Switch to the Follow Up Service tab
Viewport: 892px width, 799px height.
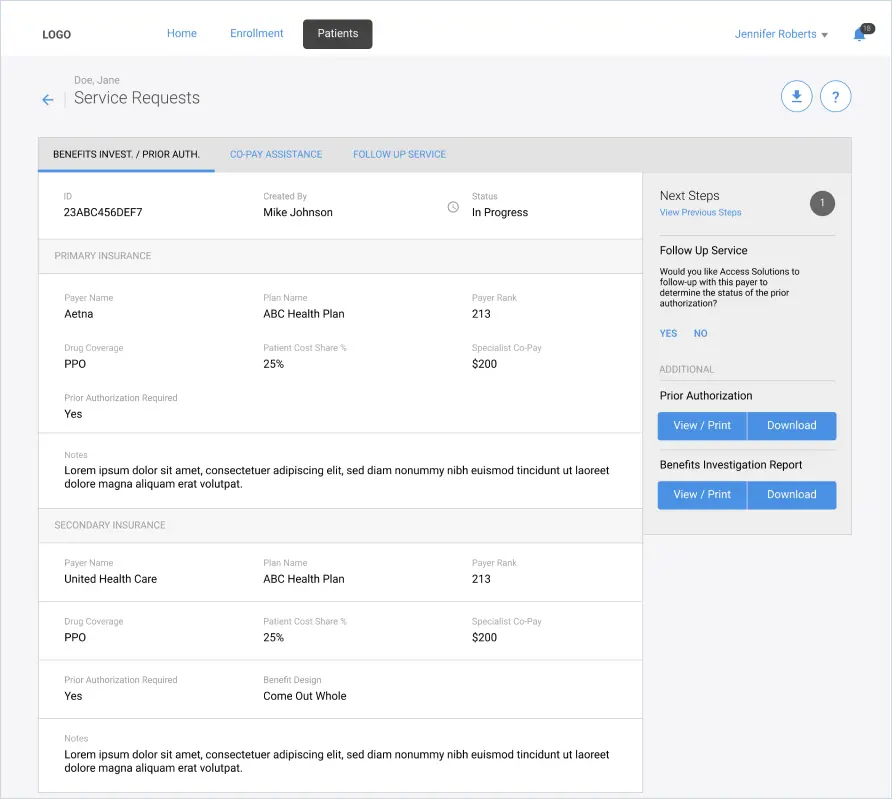pos(399,155)
